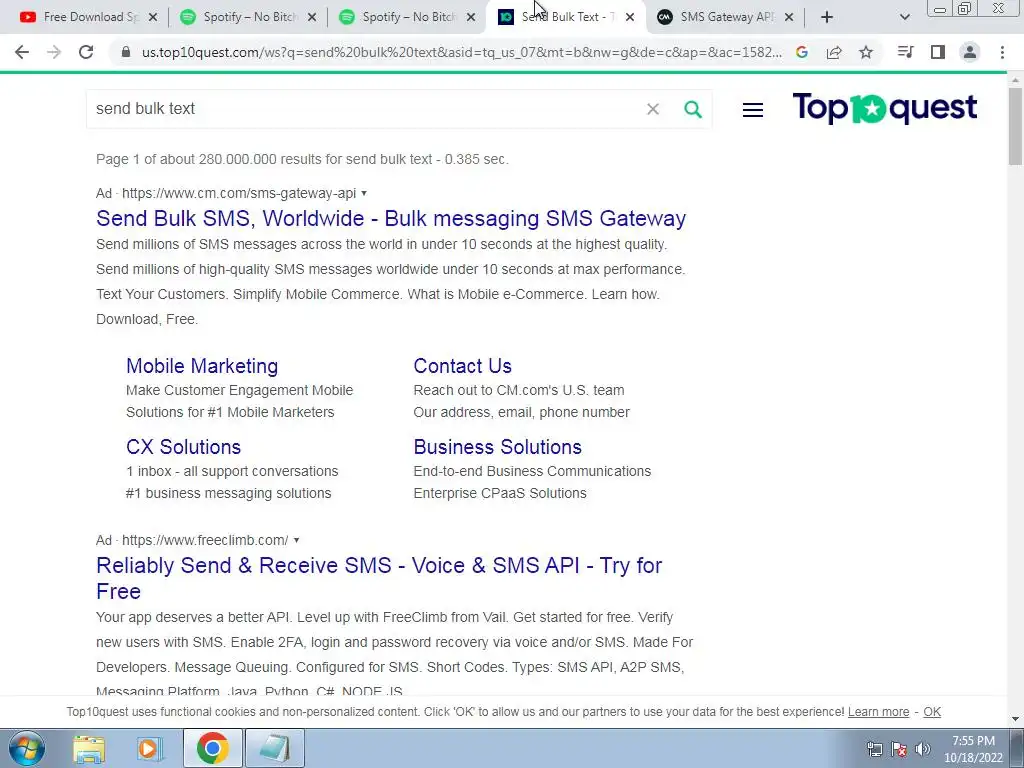Open Action Center flag icon
The height and width of the screenshot is (768, 1024).
tap(899, 748)
